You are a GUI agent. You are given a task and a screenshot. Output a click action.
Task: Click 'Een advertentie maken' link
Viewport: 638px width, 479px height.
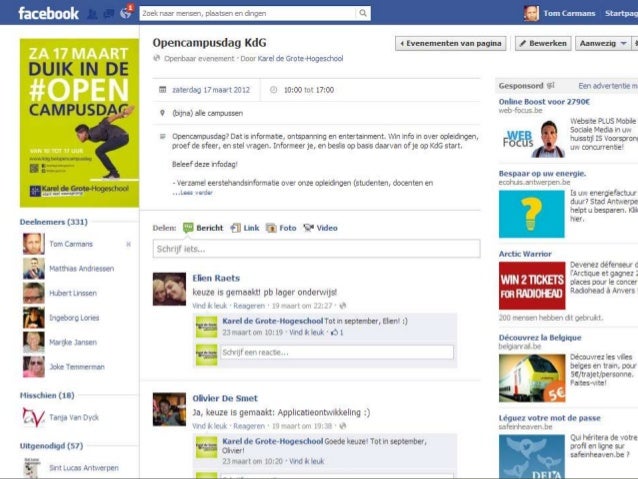608,86
